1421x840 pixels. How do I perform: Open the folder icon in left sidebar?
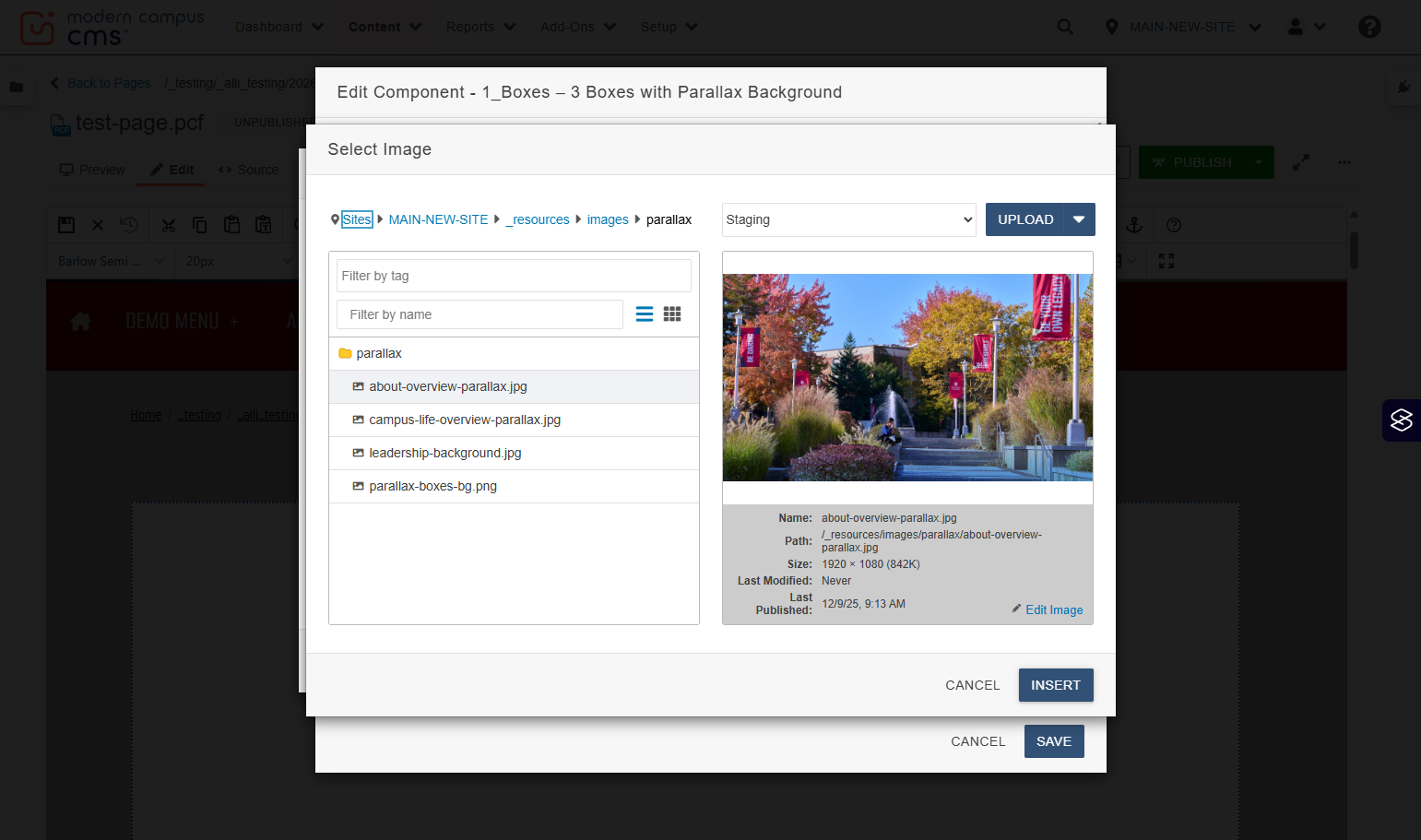click(17, 87)
